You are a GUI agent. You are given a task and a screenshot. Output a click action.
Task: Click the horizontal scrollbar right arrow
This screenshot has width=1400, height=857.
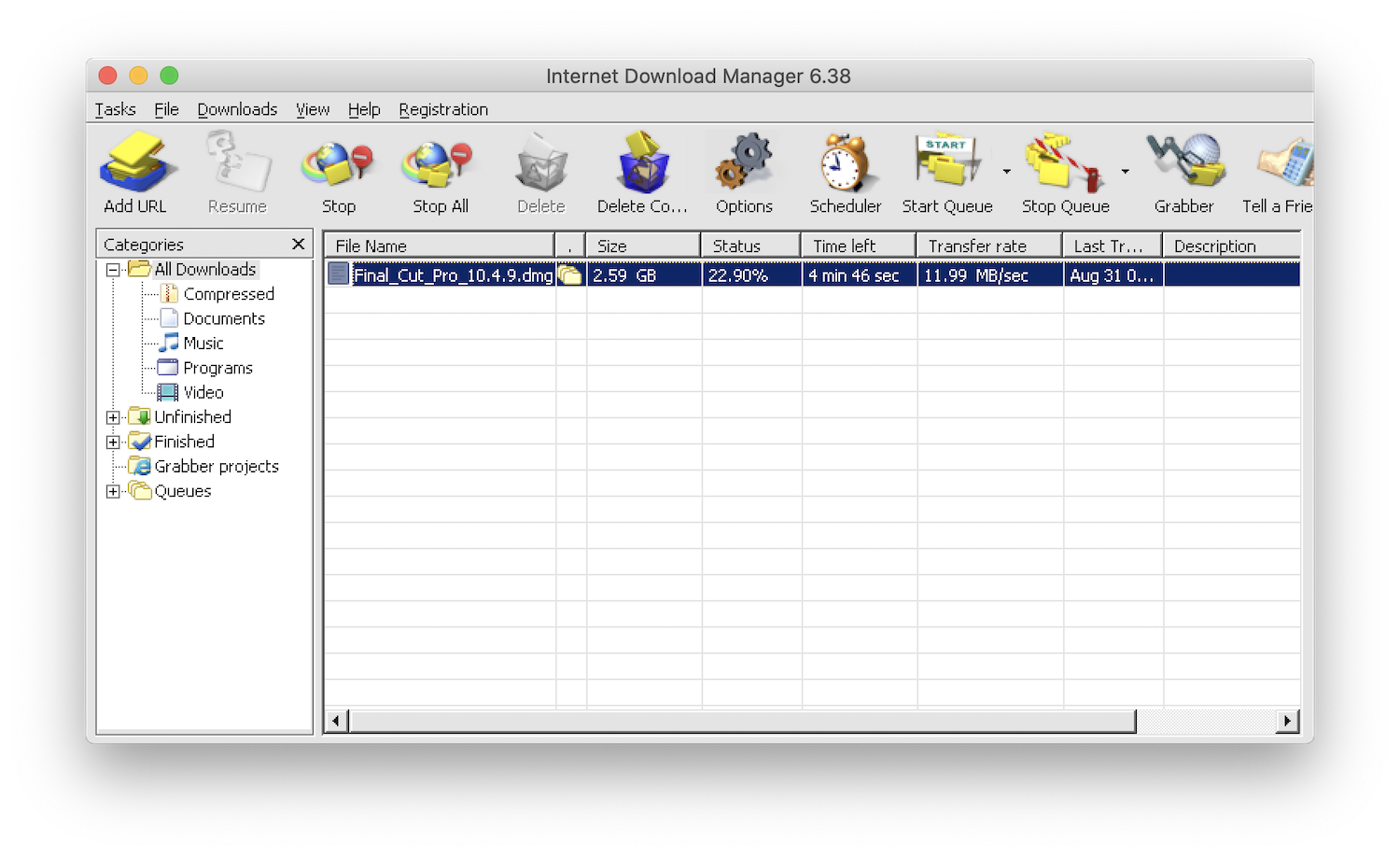pos(1288,721)
